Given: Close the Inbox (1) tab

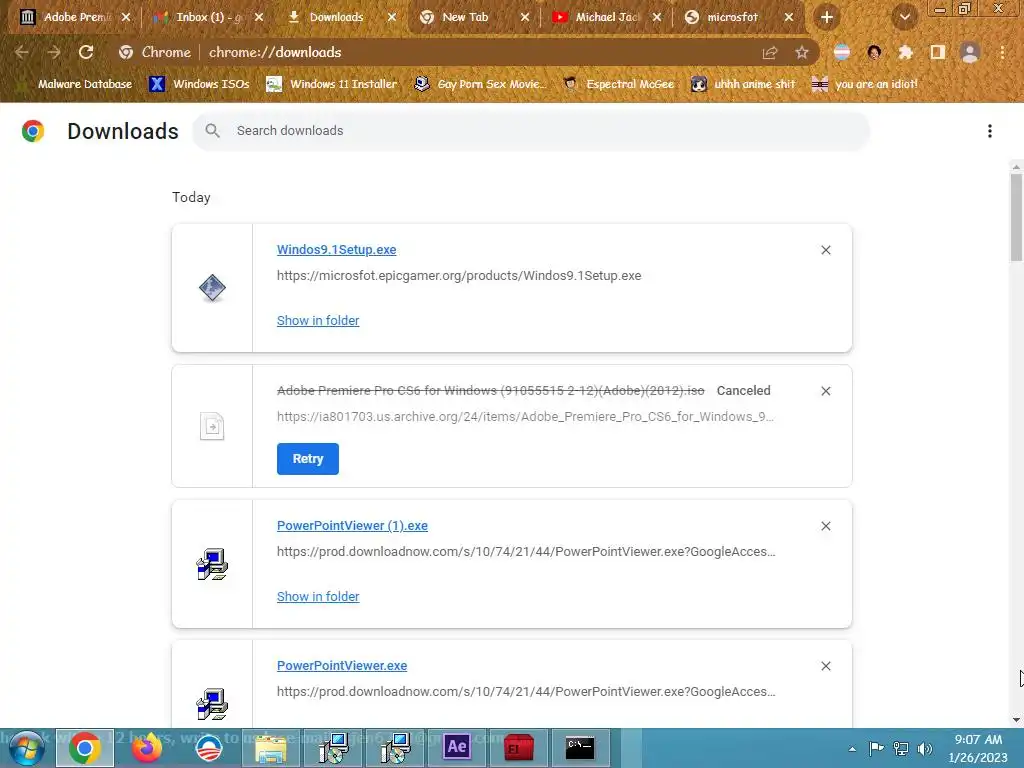Looking at the screenshot, I should tap(259, 17).
